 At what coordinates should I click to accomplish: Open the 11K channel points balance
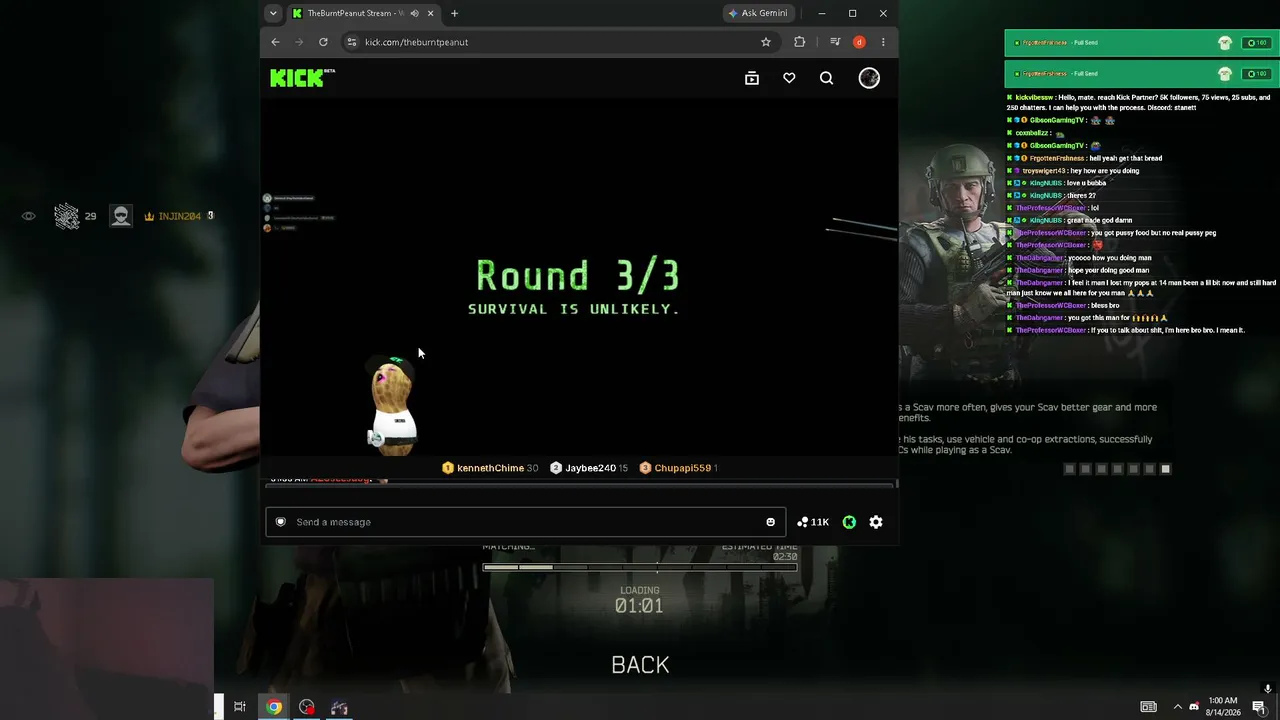pos(813,522)
